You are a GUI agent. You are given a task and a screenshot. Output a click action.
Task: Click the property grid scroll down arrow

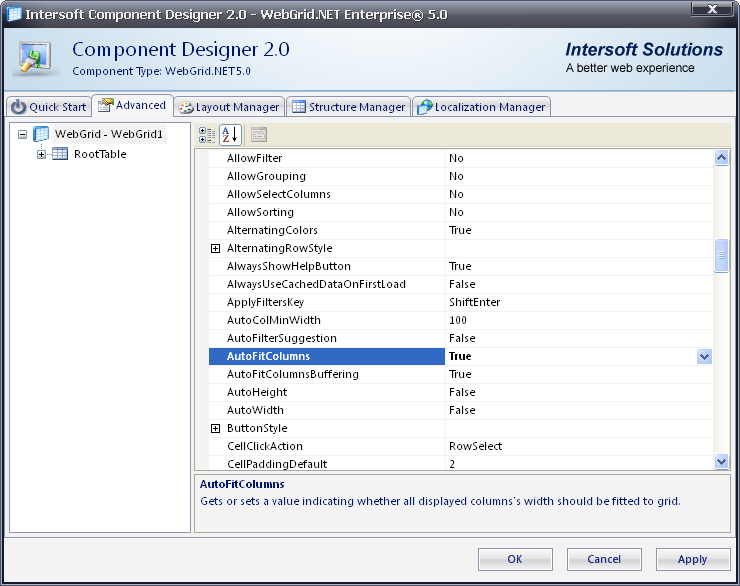pyautogui.click(x=721, y=461)
